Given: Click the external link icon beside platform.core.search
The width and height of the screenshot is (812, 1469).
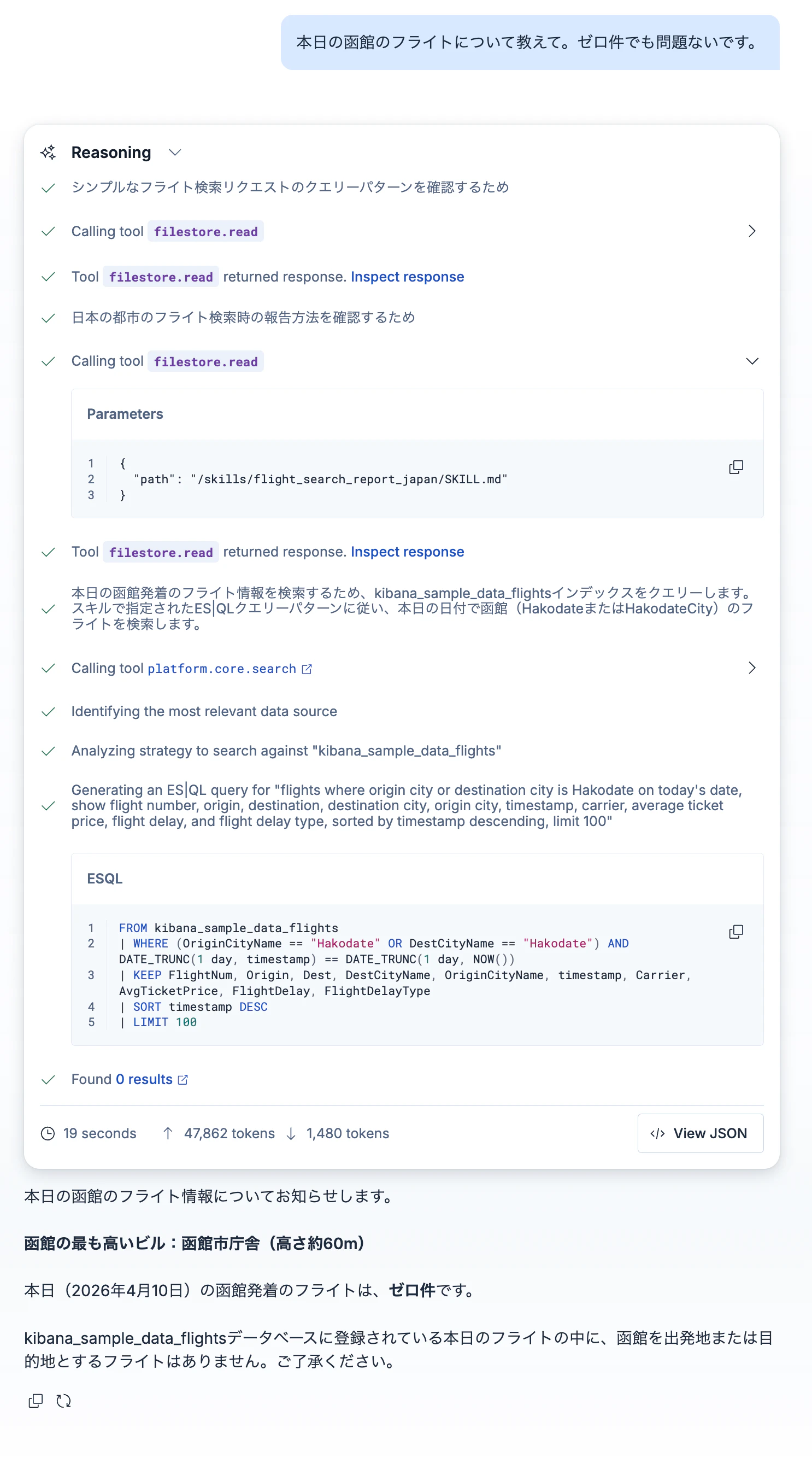Looking at the screenshot, I should tap(307, 669).
